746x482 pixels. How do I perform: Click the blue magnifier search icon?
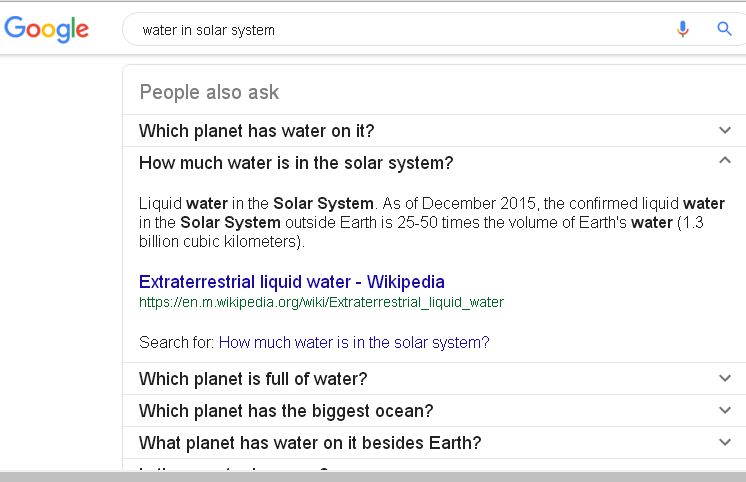(x=725, y=29)
